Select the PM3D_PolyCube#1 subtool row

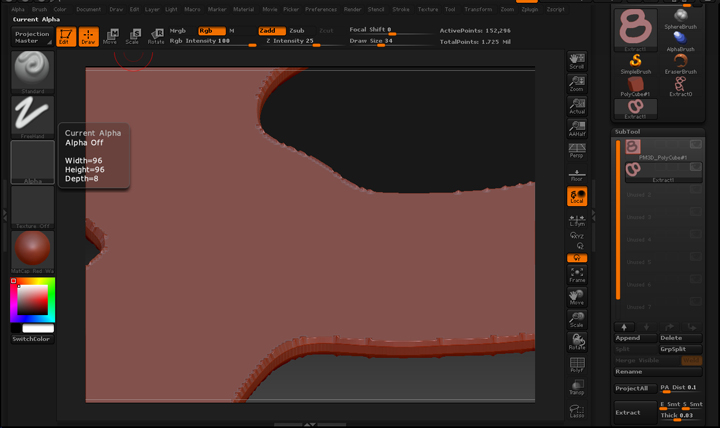coord(664,150)
